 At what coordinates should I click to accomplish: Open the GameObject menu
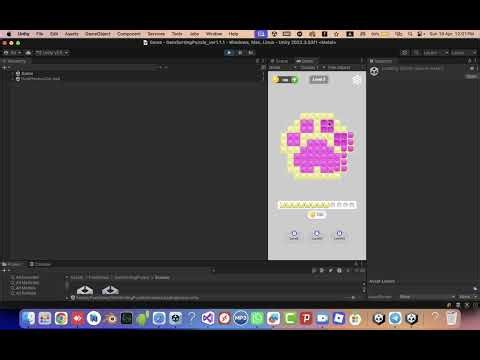coord(98,34)
